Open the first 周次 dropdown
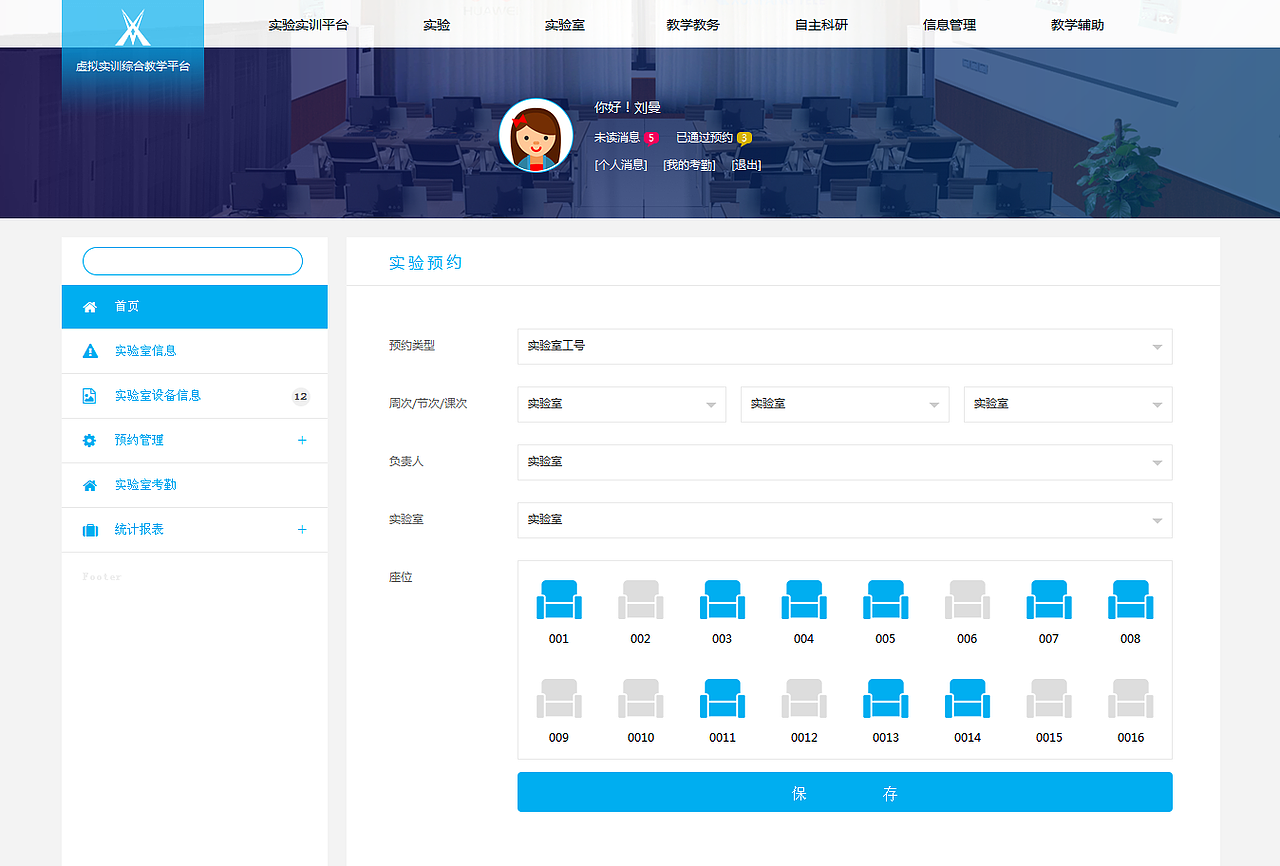This screenshot has height=866, width=1280. coord(622,404)
